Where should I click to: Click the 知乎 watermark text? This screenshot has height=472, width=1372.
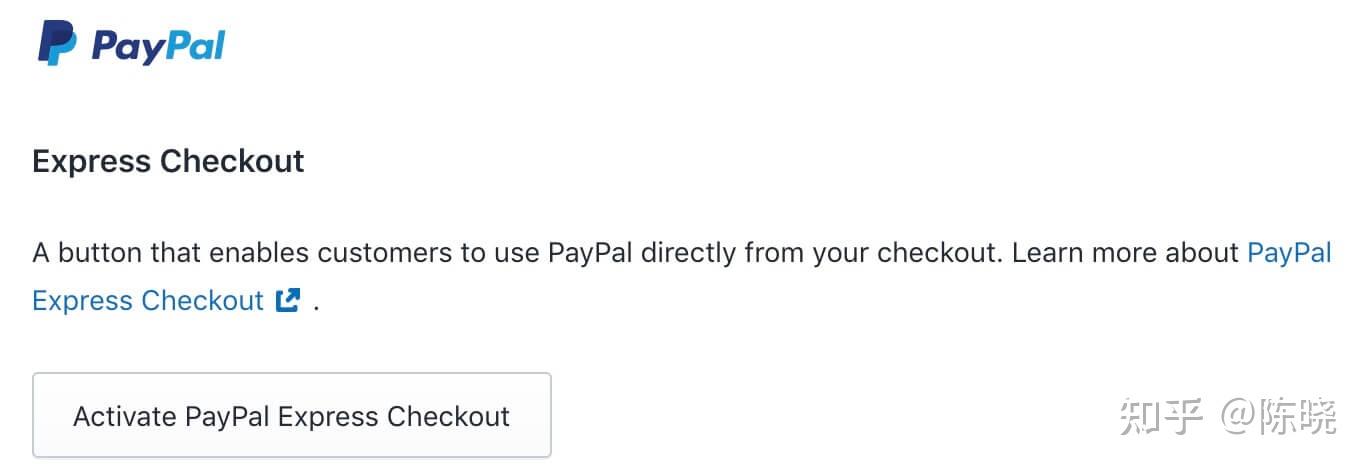(1160, 416)
